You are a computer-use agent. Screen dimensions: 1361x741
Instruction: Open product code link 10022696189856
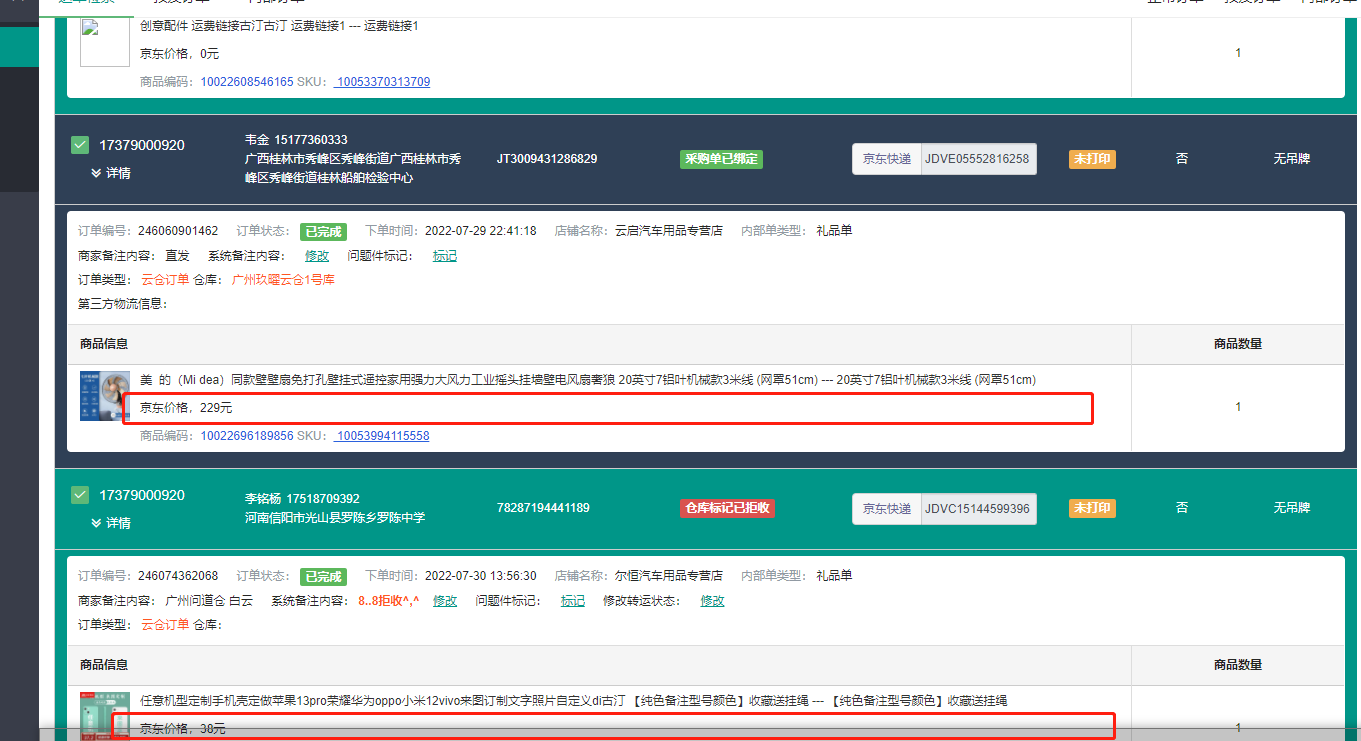[x=247, y=436]
